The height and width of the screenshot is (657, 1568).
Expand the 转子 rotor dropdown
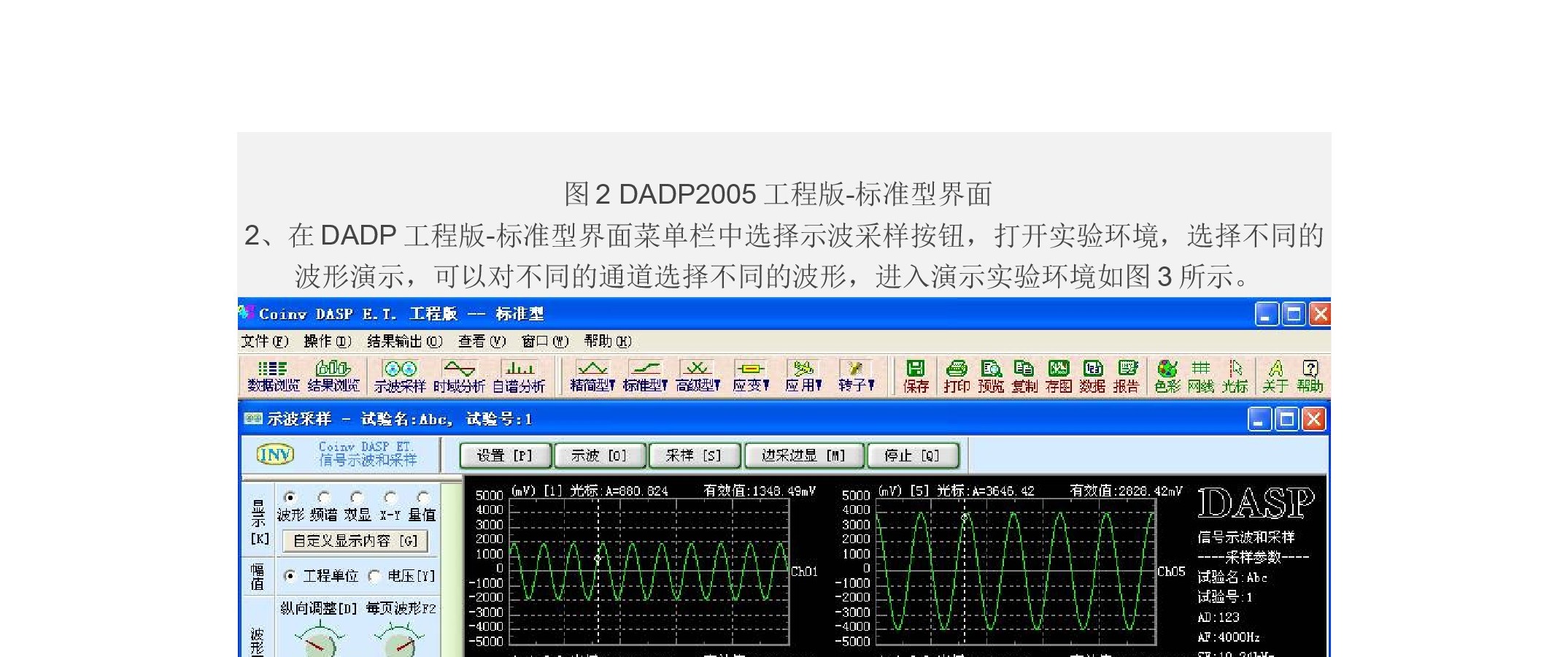[856, 377]
